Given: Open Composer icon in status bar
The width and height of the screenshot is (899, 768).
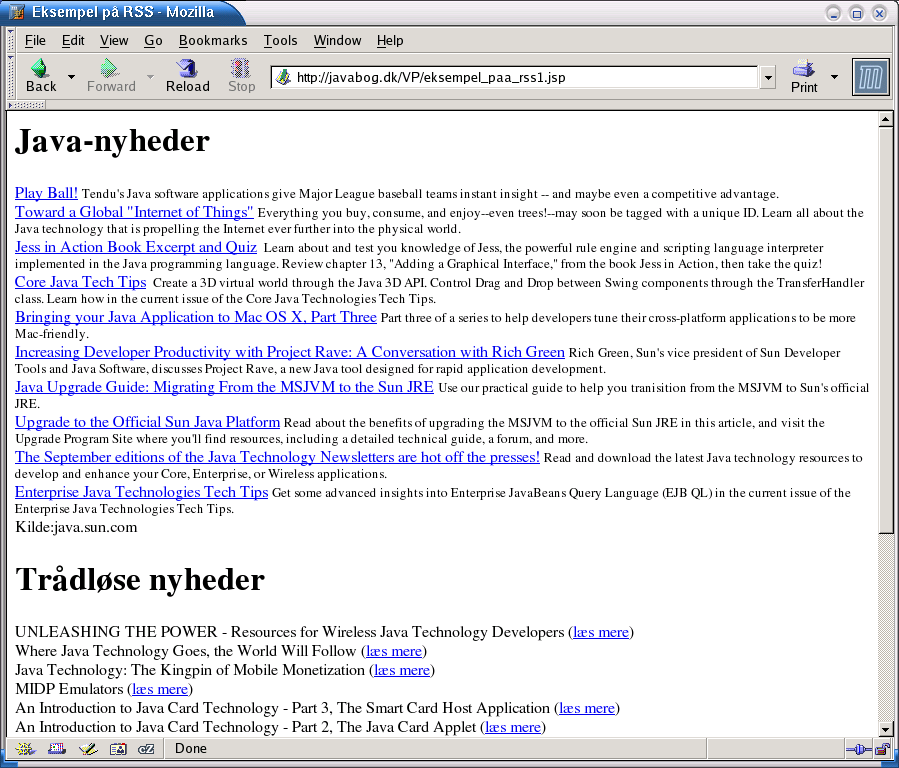Looking at the screenshot, I should (x=88, y=749).
